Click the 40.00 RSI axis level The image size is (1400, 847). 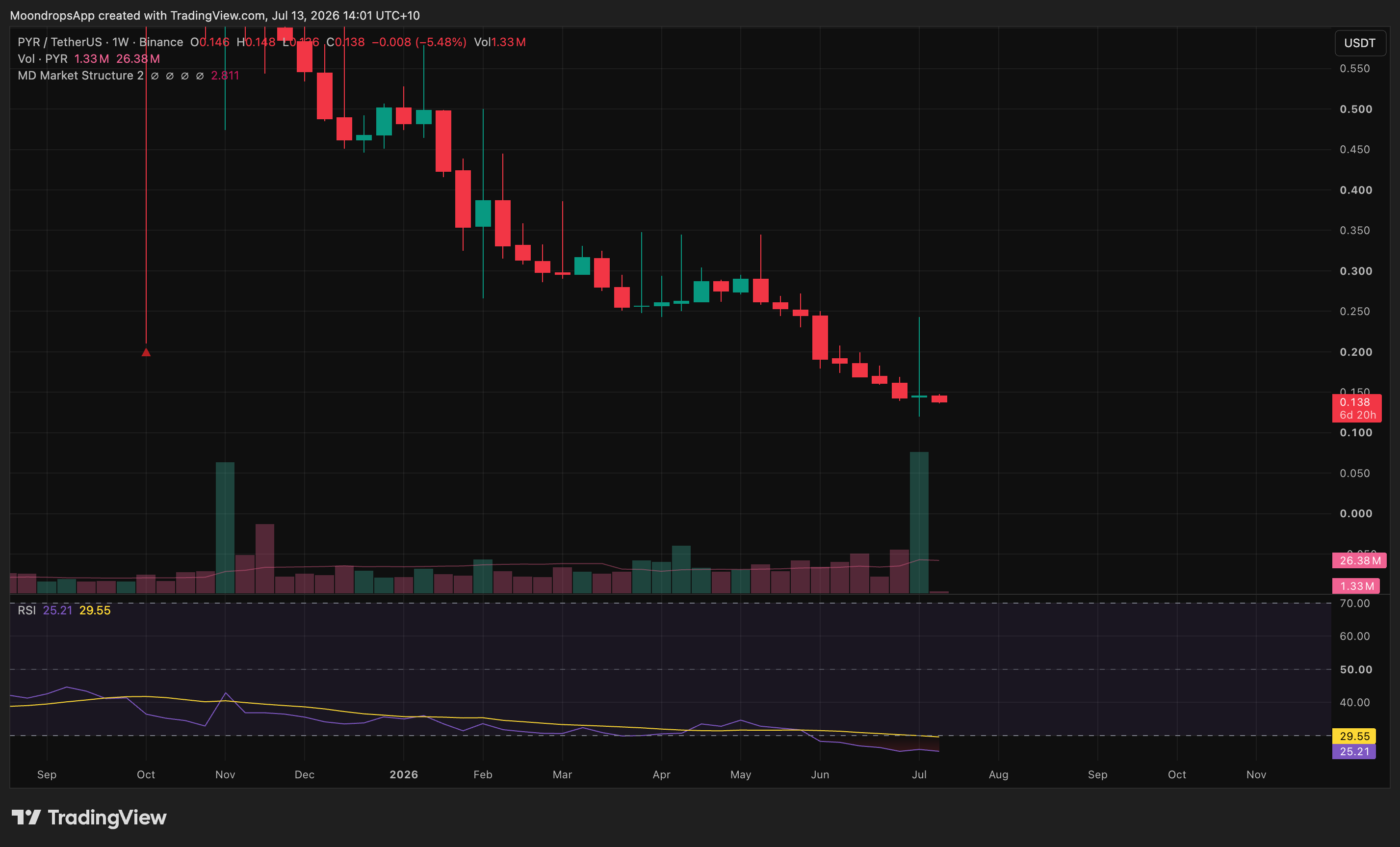(x=1354, y=703)
